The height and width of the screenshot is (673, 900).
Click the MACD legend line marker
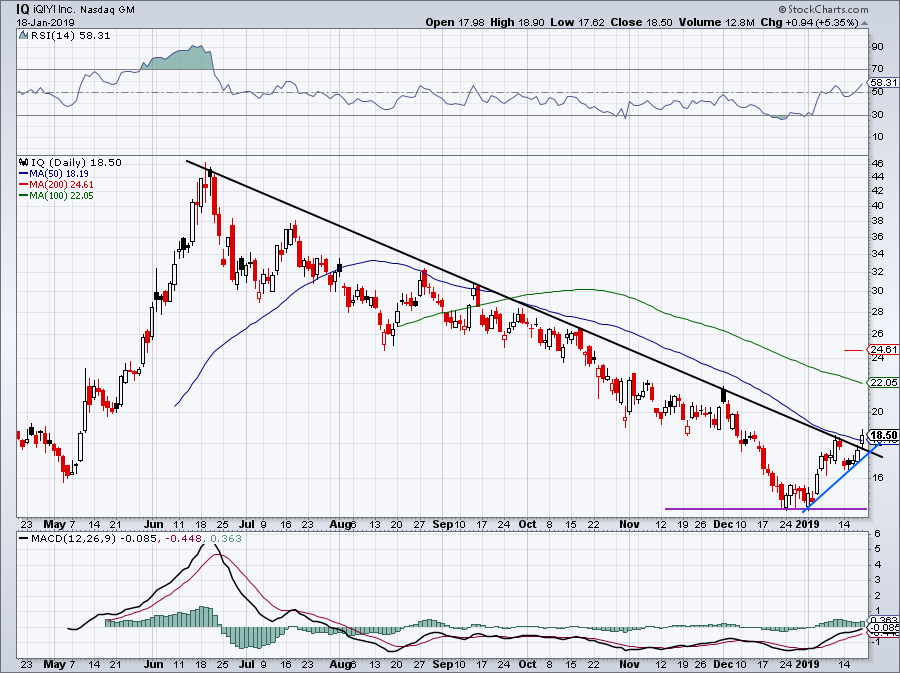point(24,539)
